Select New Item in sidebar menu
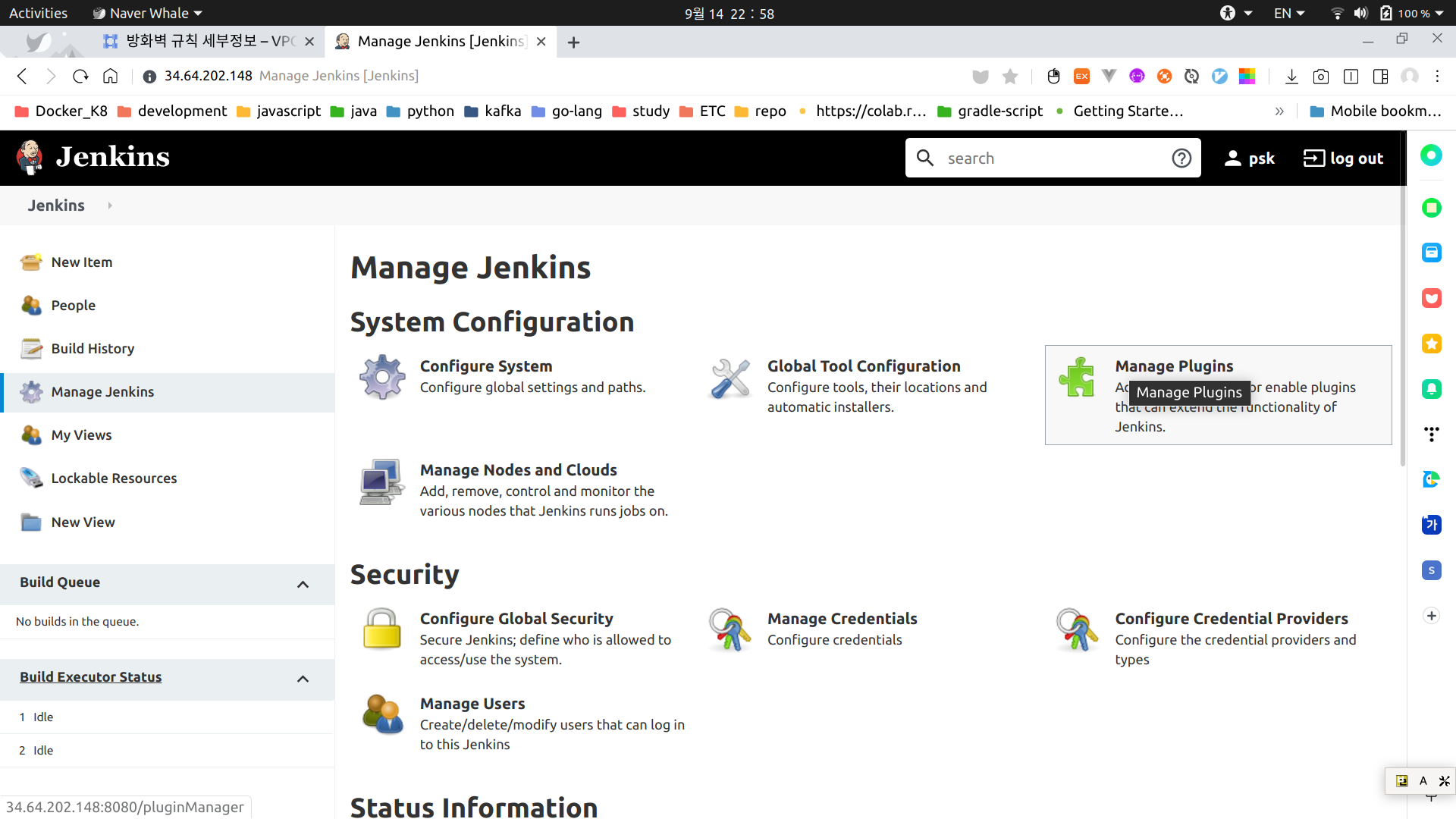1456x819 pixels. click(82, 262)
